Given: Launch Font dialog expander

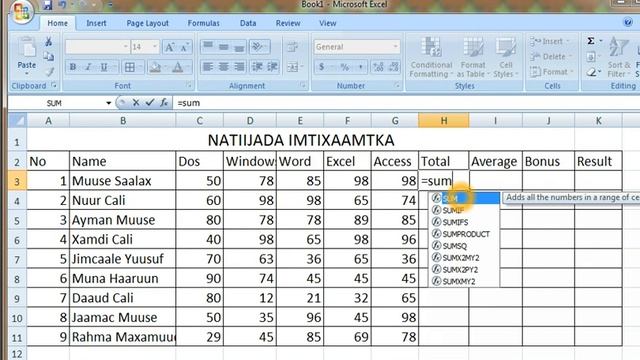Looking at the screenshot, I should tap(189, 86).
